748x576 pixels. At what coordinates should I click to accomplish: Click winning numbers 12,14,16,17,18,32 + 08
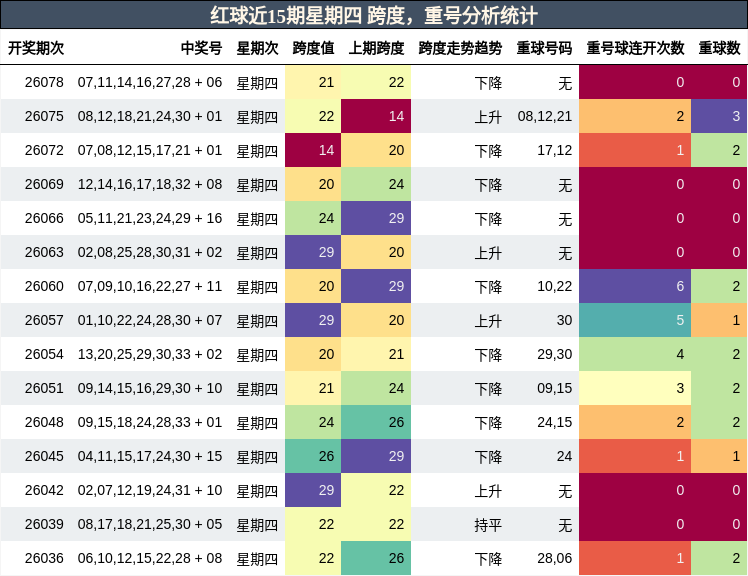[150, 184]
